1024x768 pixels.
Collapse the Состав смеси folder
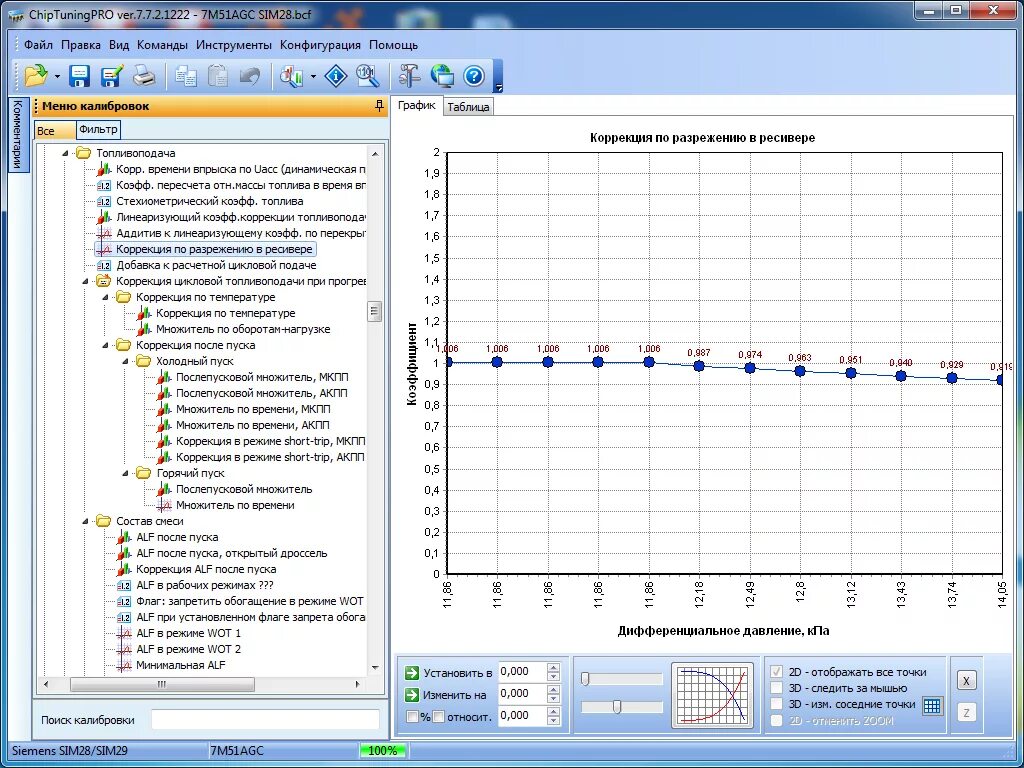tap(85, 521)
